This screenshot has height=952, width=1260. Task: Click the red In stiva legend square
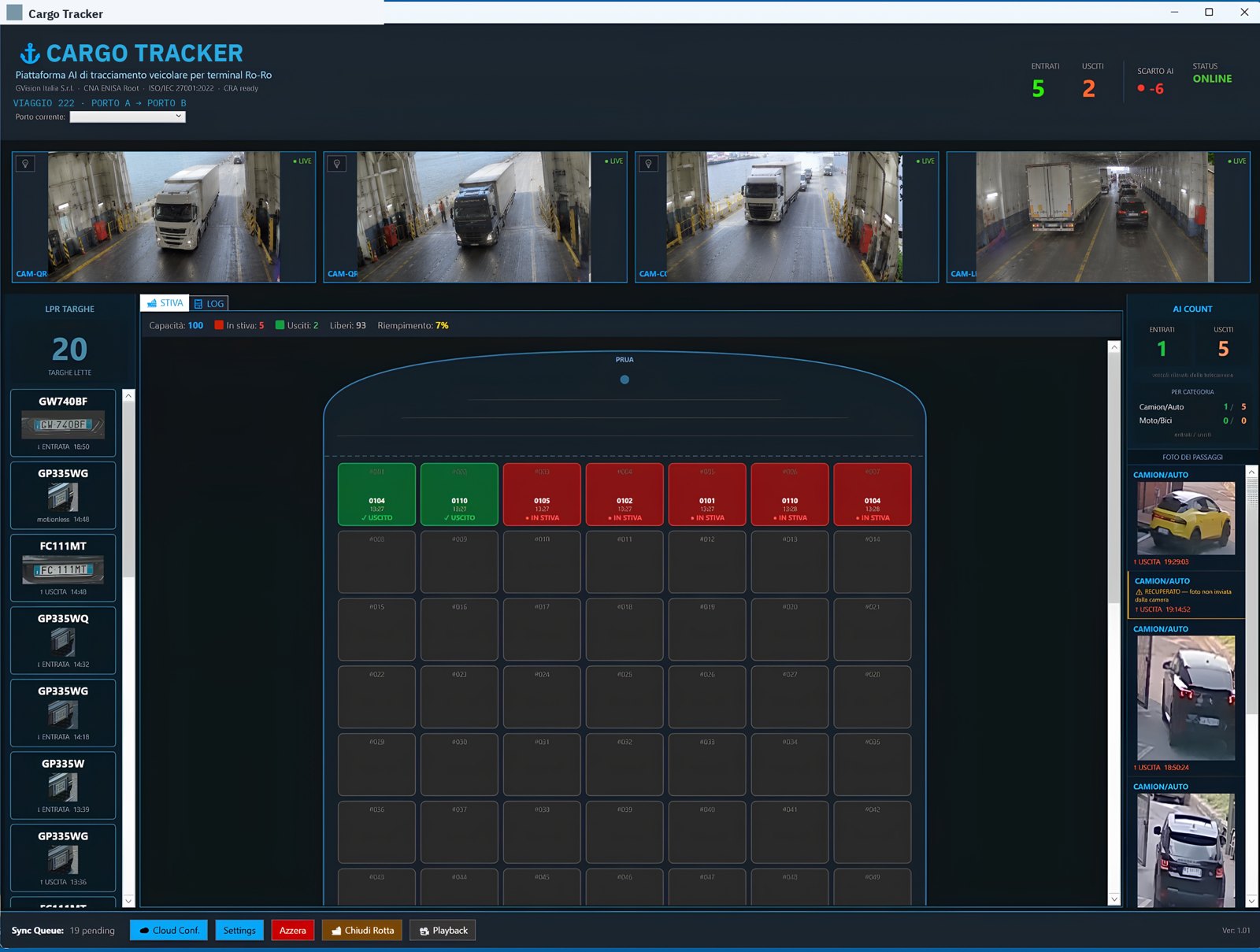click(x=219, y=325)
